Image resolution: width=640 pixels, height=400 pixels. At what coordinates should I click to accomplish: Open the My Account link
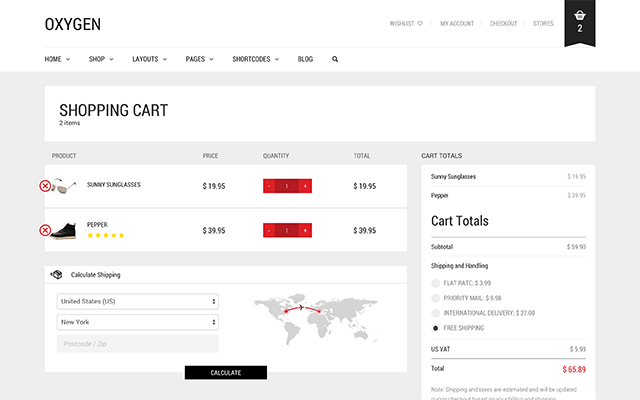(457, 24)
